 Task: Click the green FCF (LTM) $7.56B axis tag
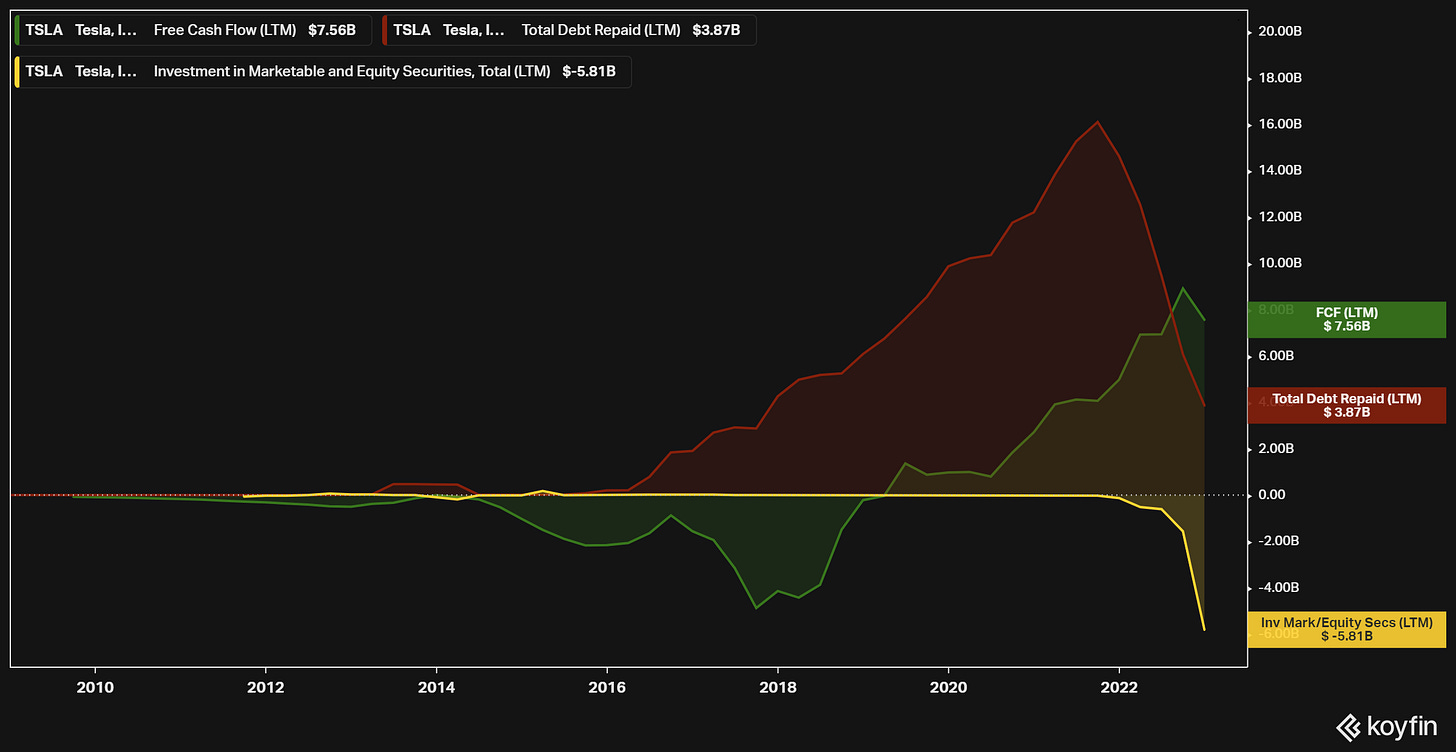1346,319
